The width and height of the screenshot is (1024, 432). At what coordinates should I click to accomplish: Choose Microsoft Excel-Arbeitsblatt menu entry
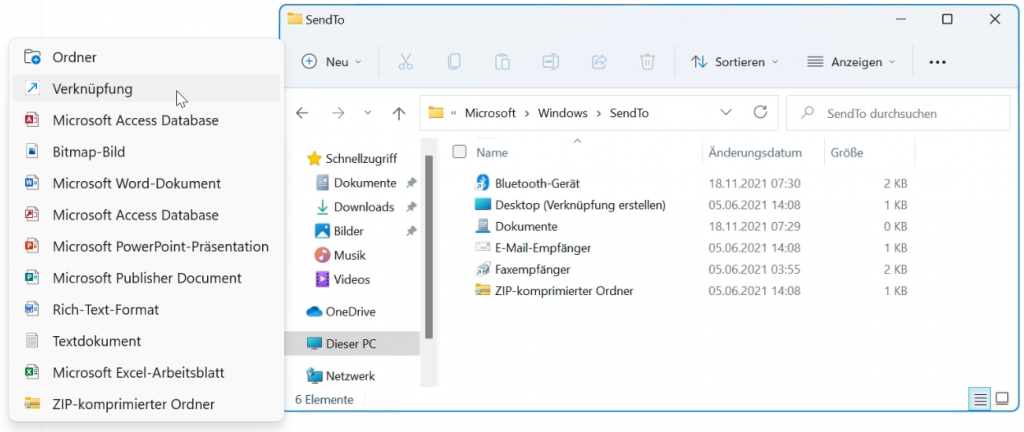tap(146, 373)
